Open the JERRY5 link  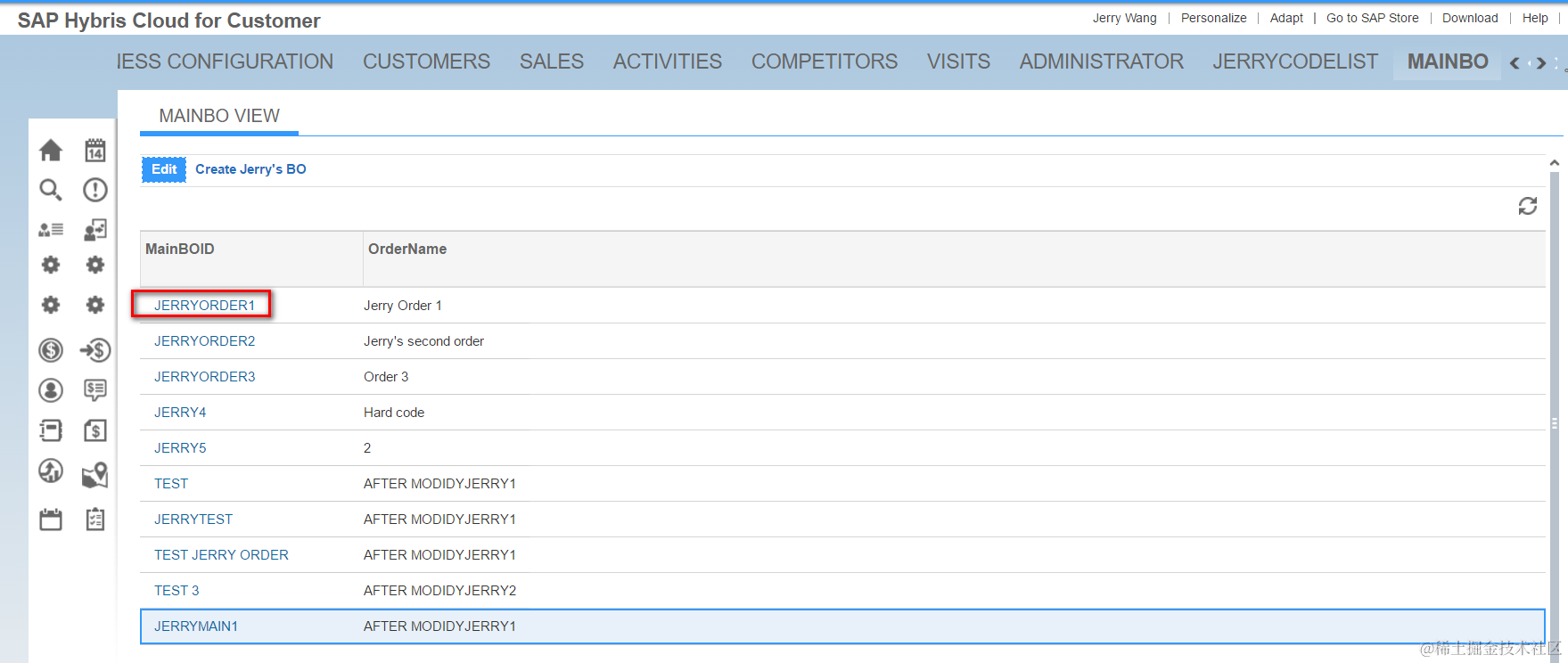point(180,448)
